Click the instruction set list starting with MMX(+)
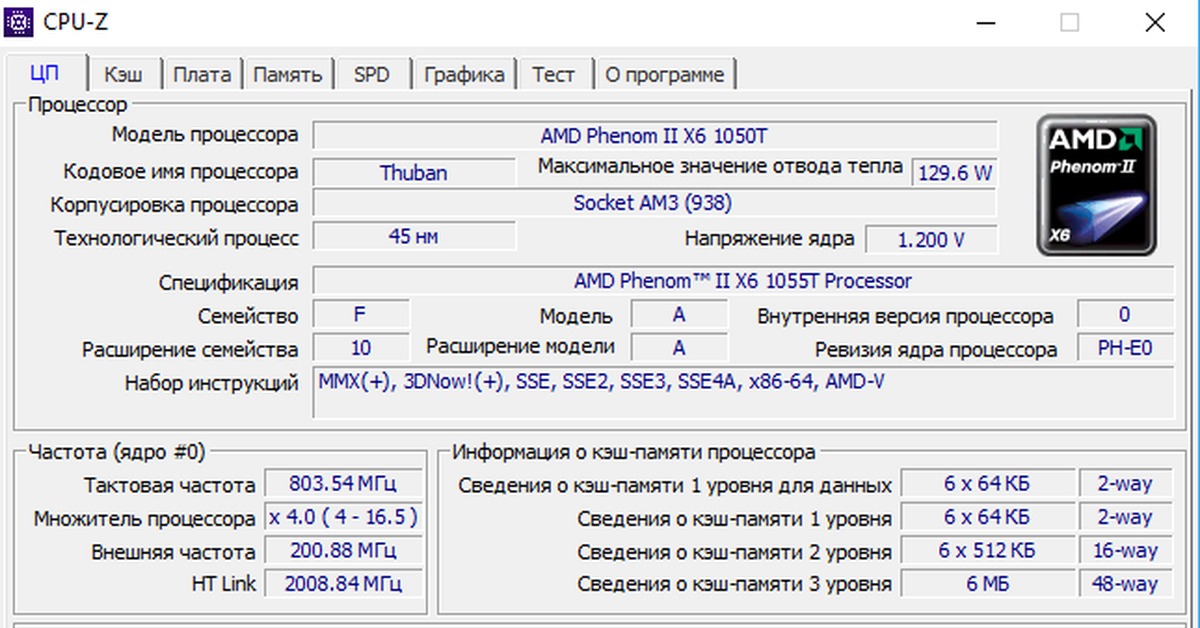The height and width of the screenshot is (628, 1200). tap(743, 392)
